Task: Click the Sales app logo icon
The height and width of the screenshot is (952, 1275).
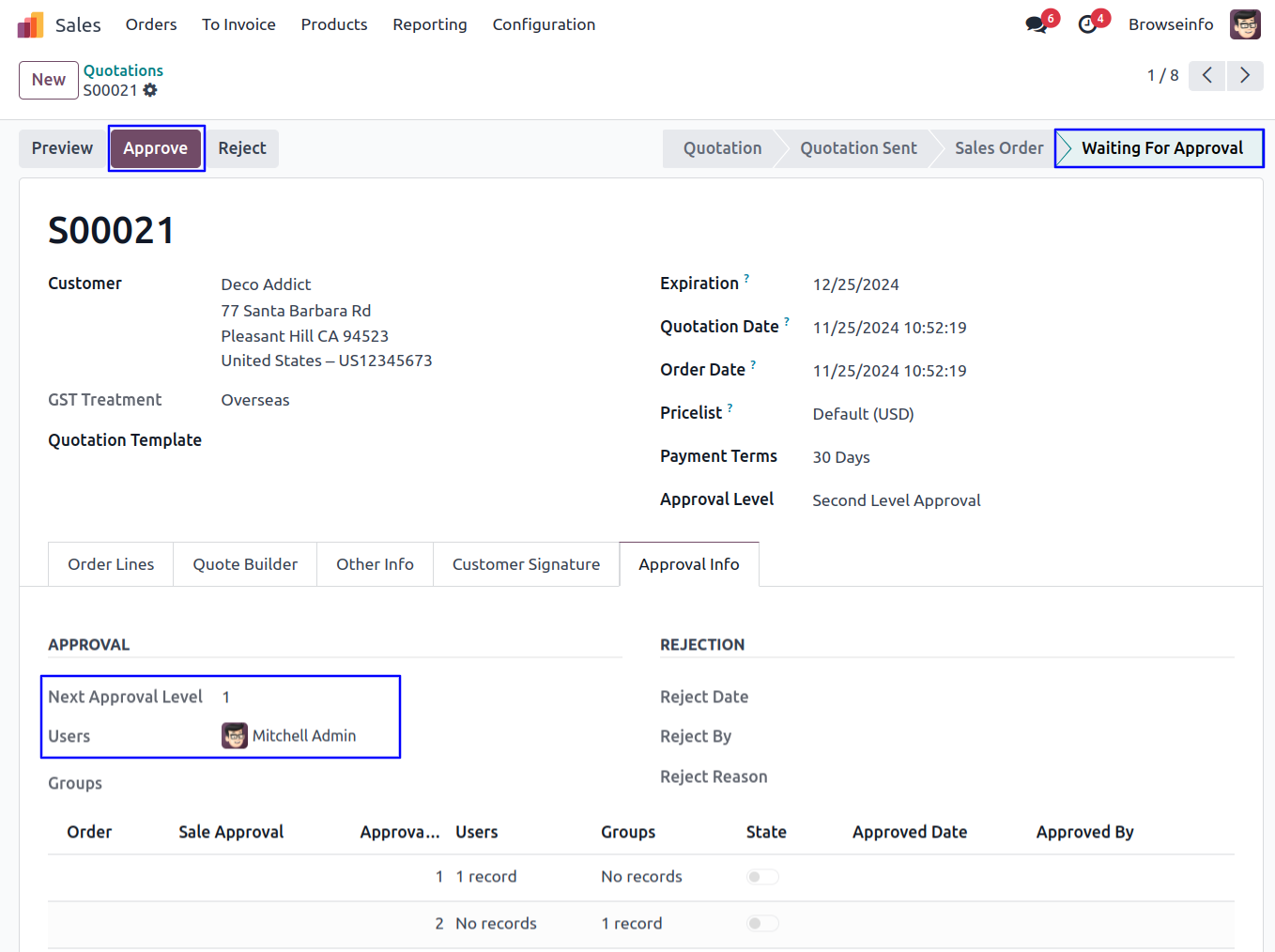Action: coord(30,25)
